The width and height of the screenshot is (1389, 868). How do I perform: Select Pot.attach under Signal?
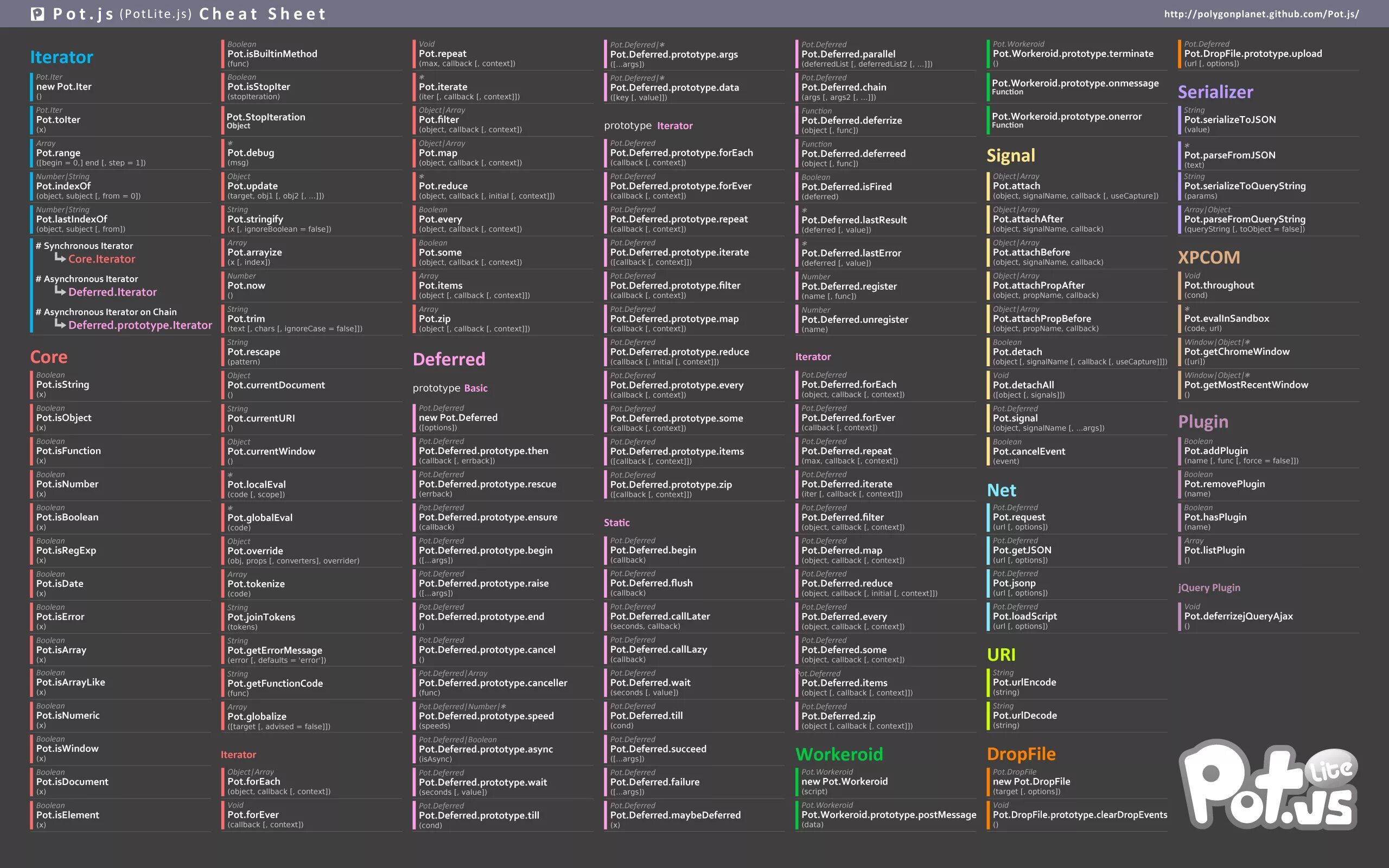coord(1016,186)
